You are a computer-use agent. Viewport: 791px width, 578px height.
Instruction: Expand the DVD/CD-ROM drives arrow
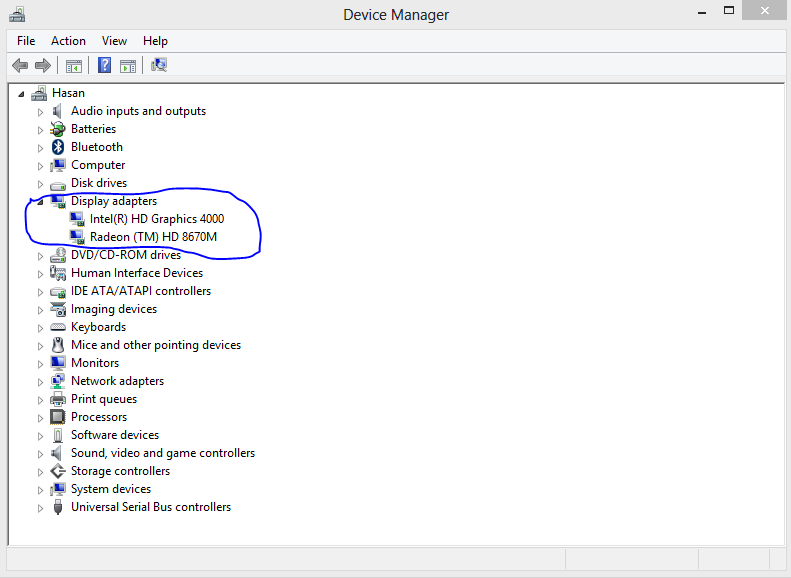[x=40, y=256]
